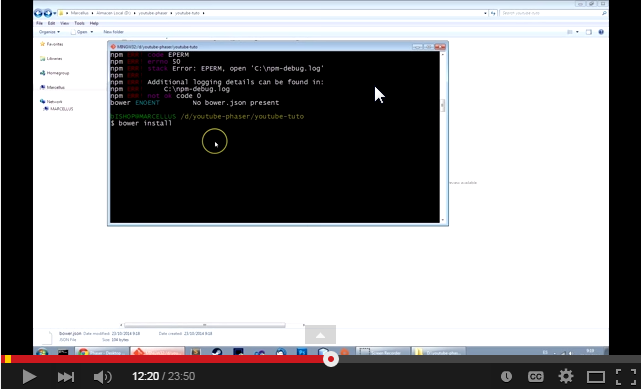Skip to the next video
The height and width of the screenshot is (389, 641).
[66, 377]
